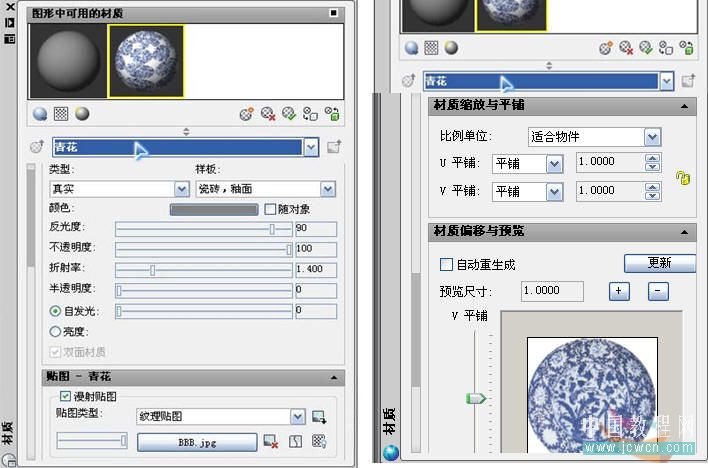The width and height of the screenshot is (708, 468).
Task: Collapse the 材质缩放与平铺 section
Action: coord(685,107)
